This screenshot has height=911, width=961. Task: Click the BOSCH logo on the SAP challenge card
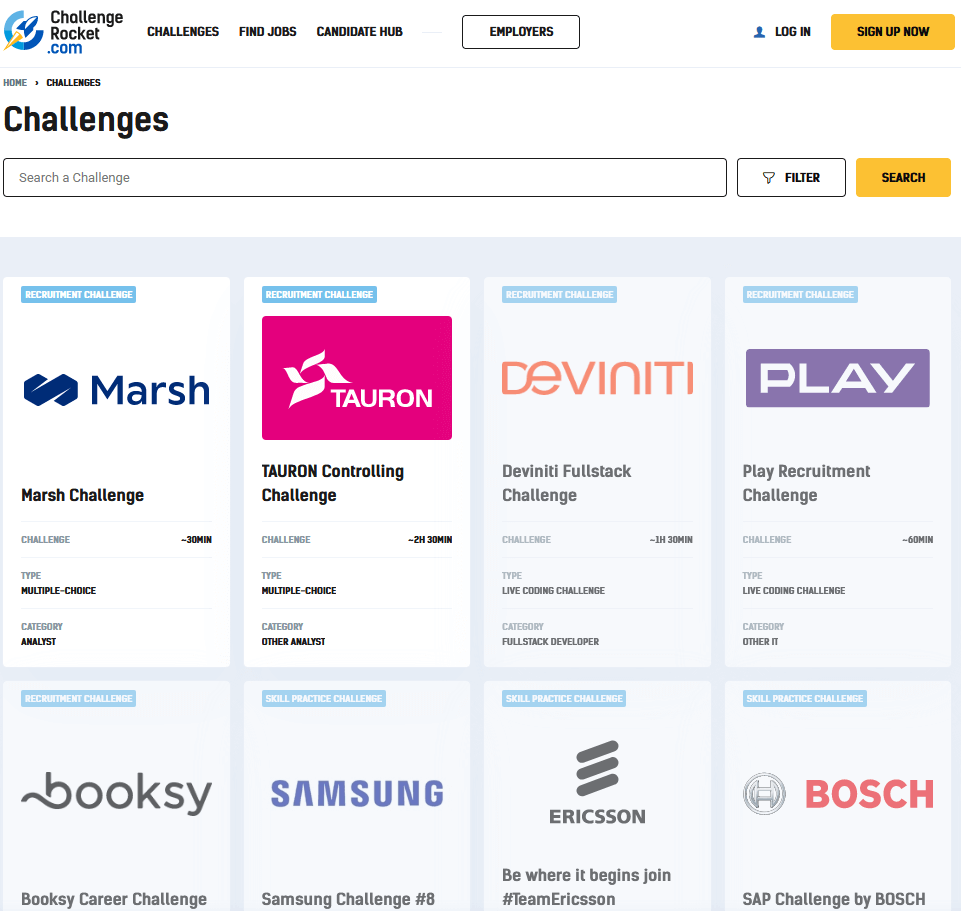point(837,793)
